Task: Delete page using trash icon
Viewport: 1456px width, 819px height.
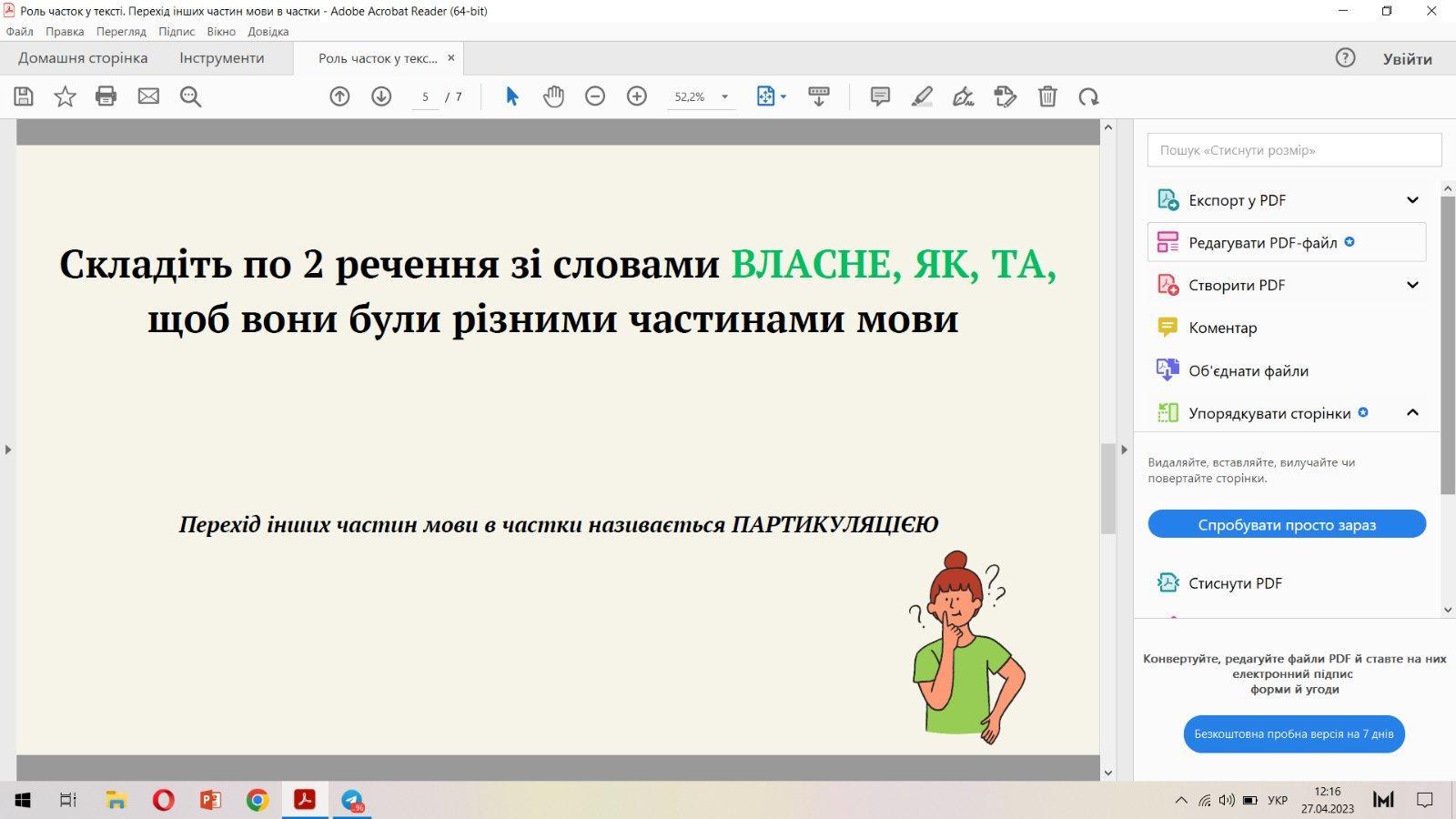Action: (1047, 96)
